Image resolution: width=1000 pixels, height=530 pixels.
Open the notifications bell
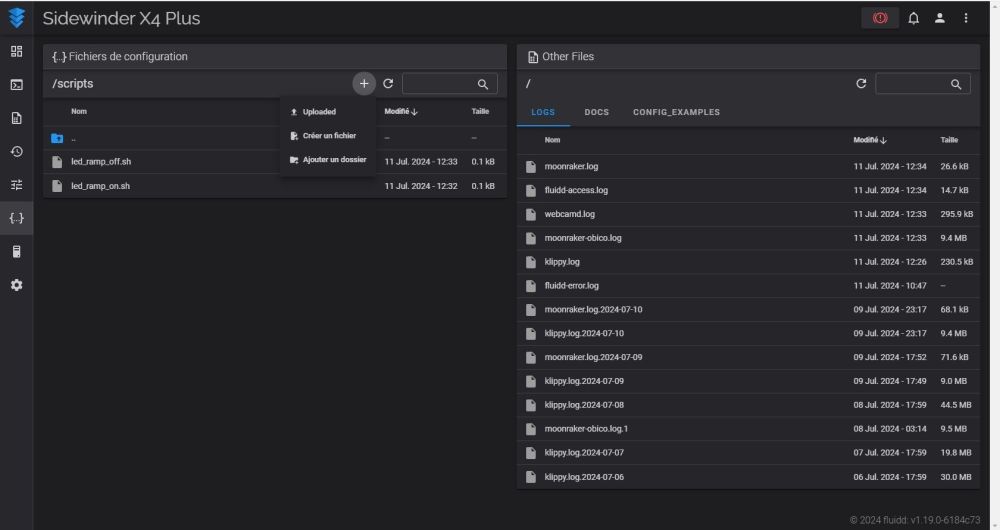(913, 18)
